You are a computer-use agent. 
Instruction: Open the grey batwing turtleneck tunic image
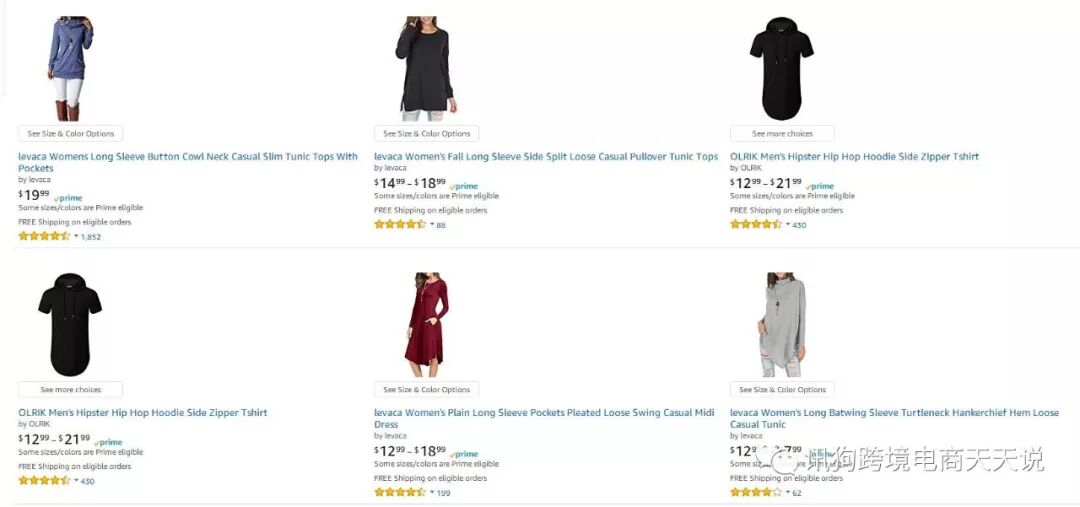click(x=782, y=324)
